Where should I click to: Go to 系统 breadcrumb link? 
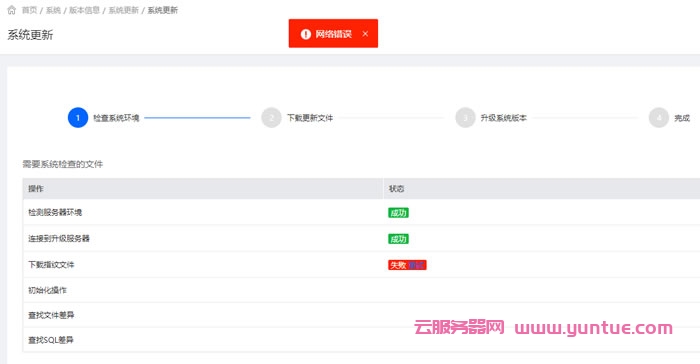[x=53, y=10]
